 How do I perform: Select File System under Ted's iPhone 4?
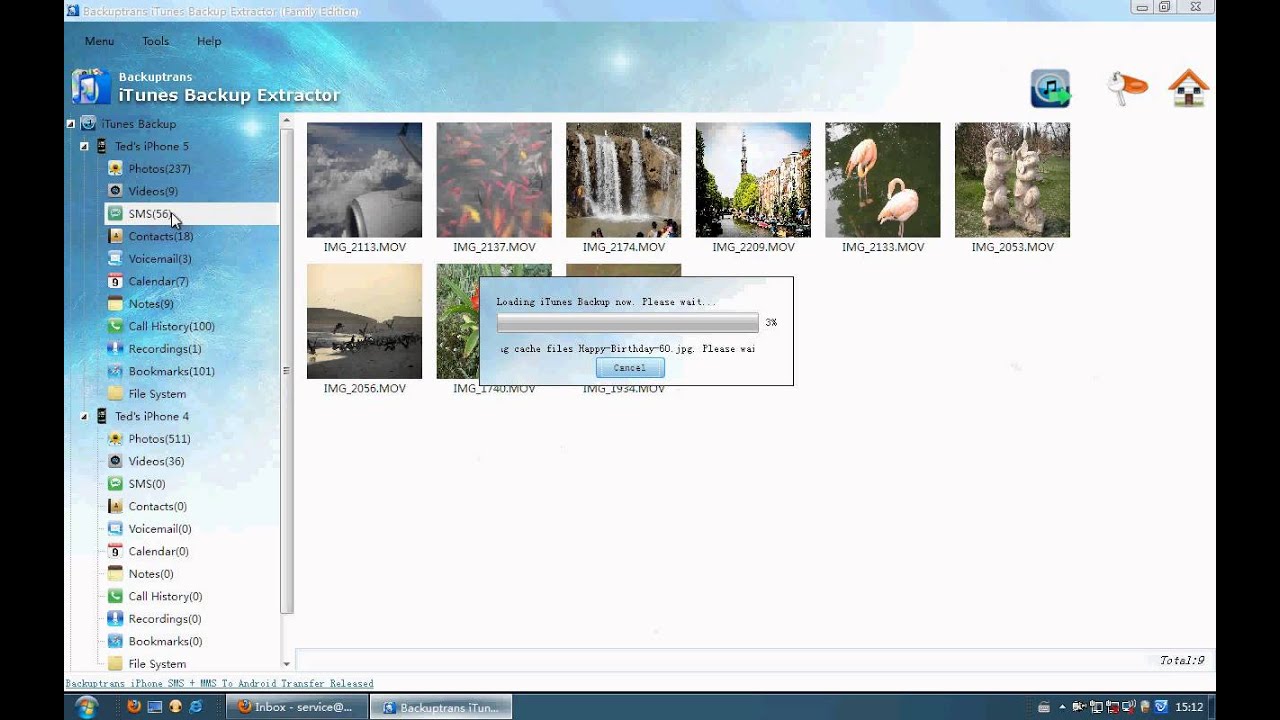point(157,664)
